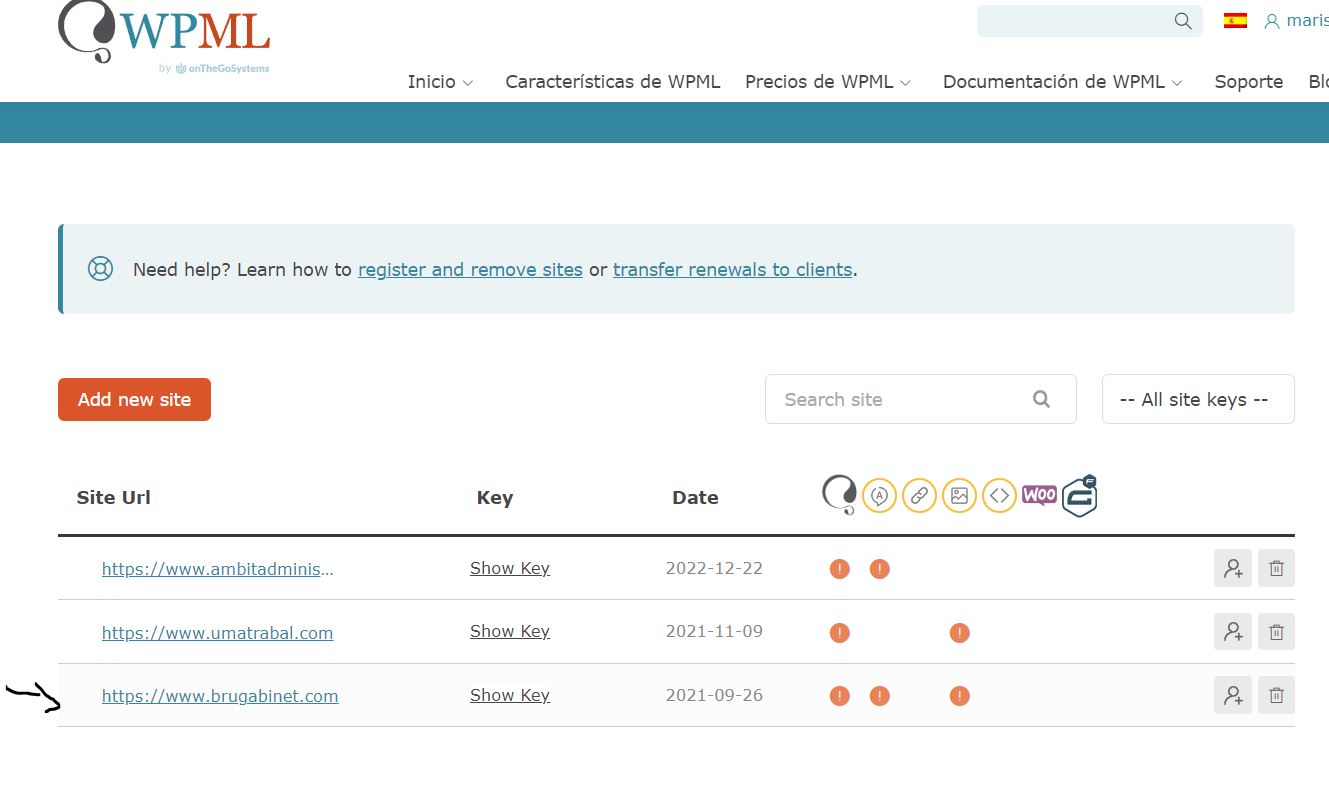Click the Site Url column header
1329x791 pixels.
point(114,497)
